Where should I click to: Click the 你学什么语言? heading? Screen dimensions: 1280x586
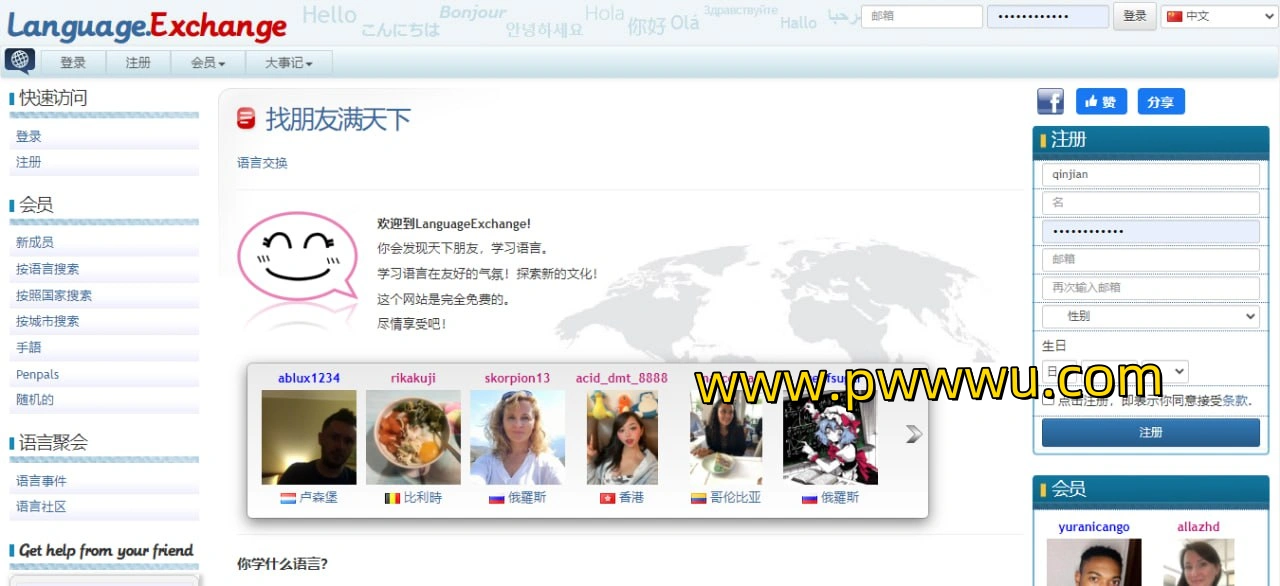(282, 564)
